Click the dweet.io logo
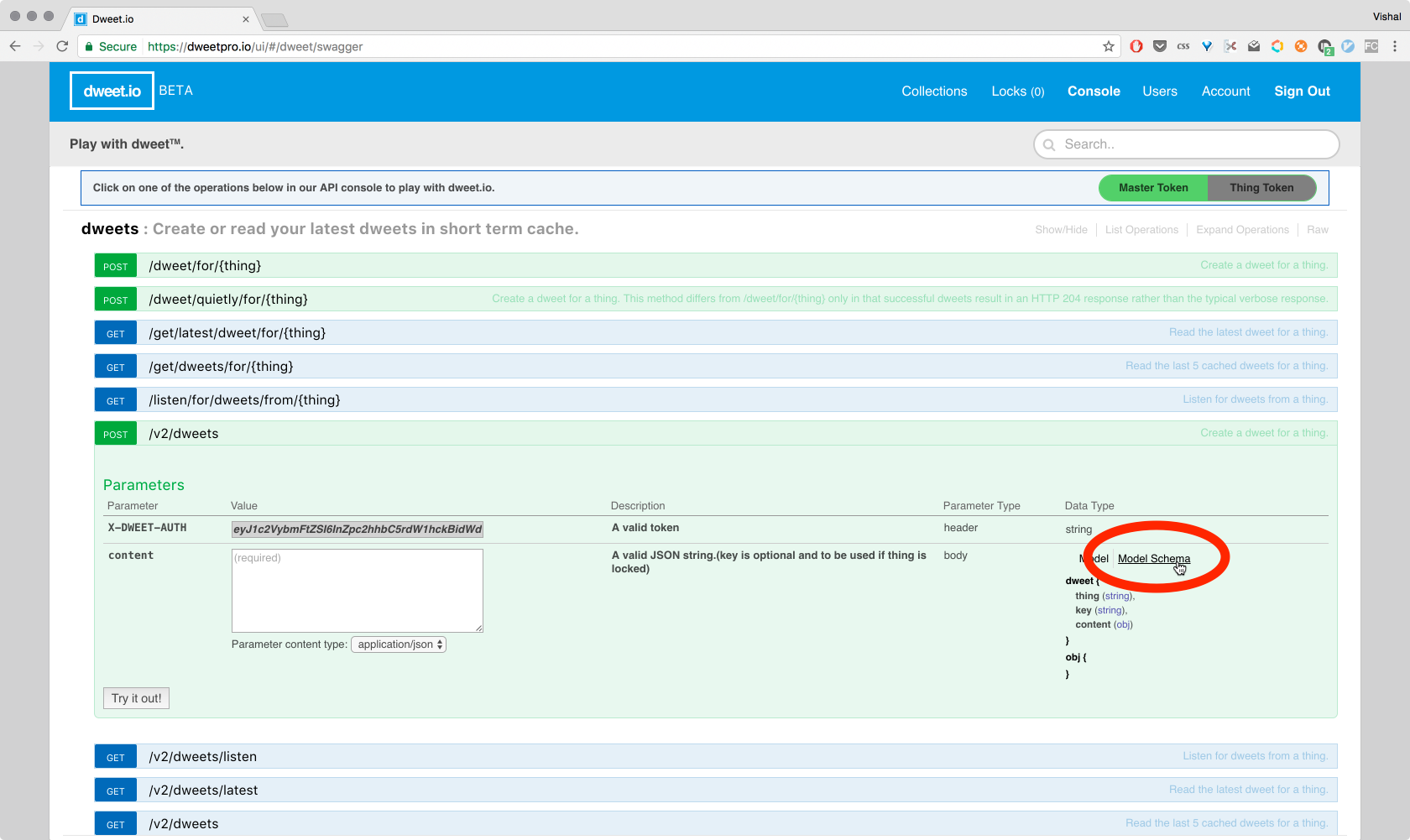This screenshot has height=840, width=1410. click(x=112, y=91)
